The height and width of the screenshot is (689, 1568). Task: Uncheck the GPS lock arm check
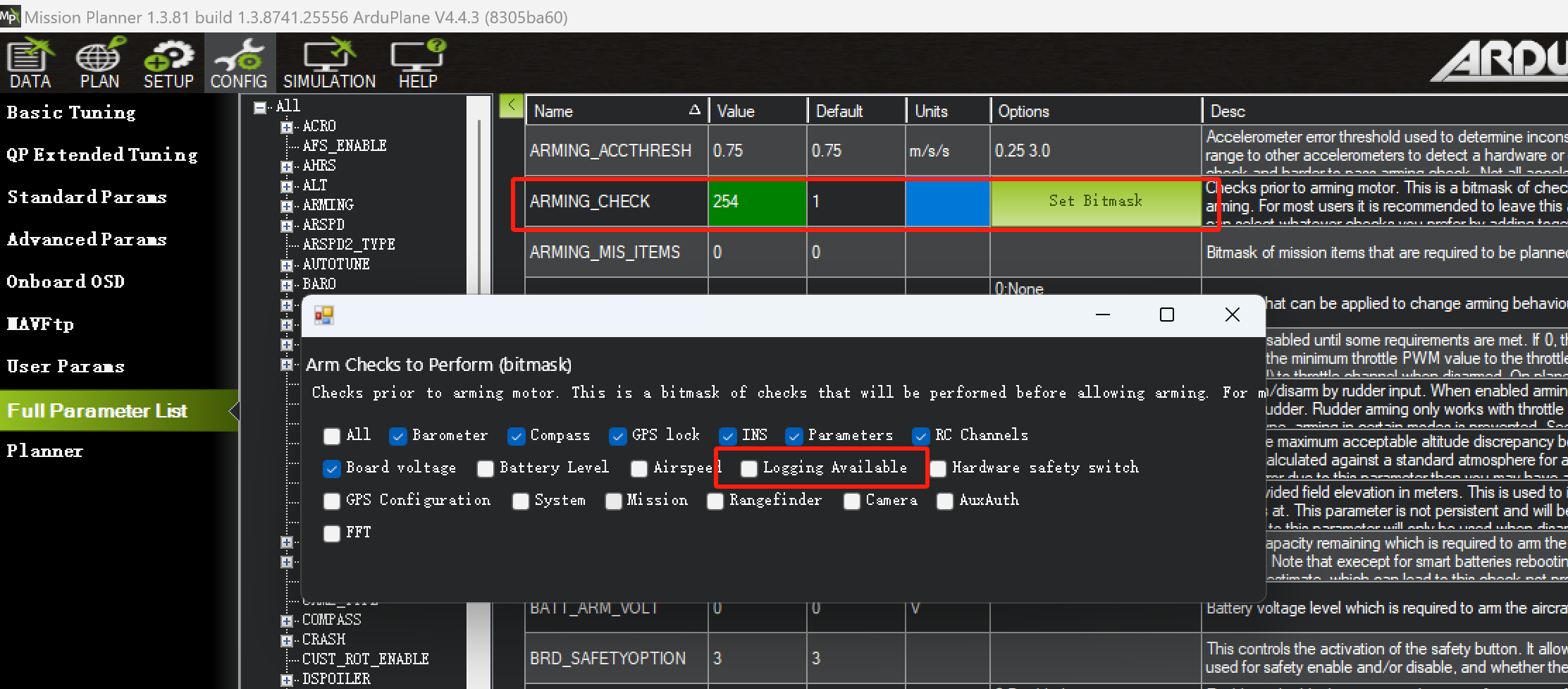pyautogui.click(x=618, y=436)
